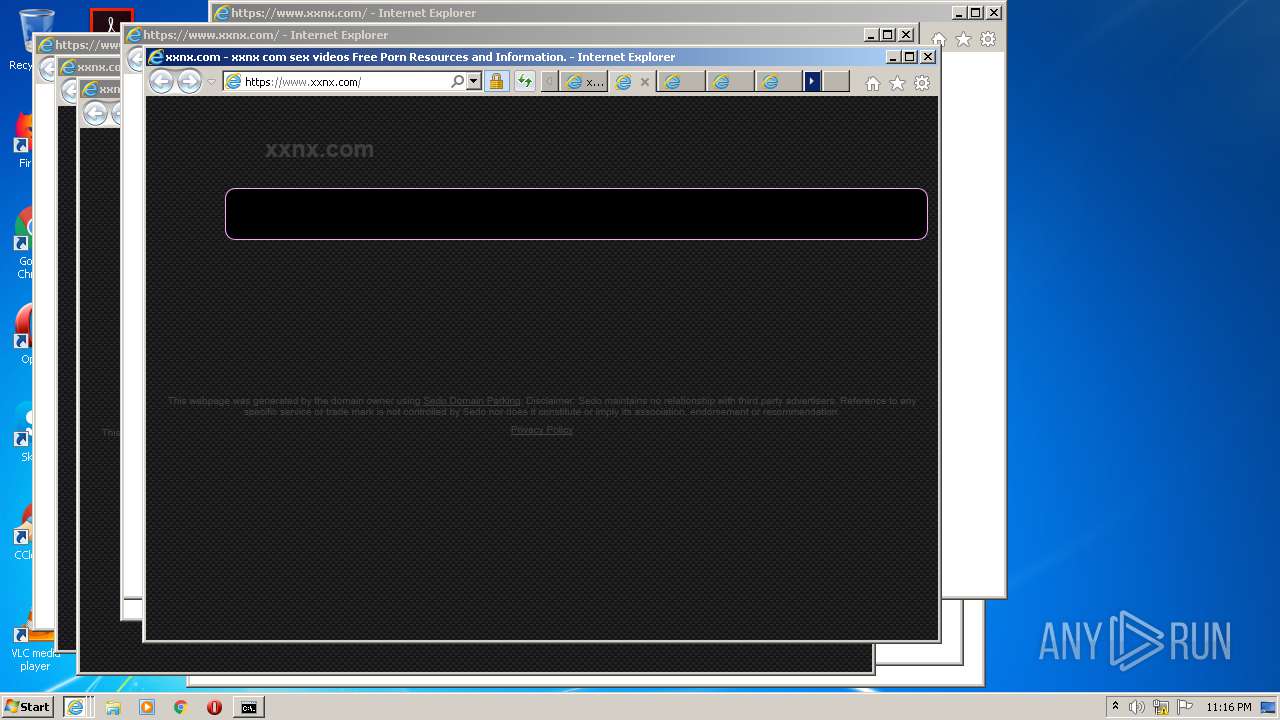
Task: Click the taskbar clock 11:16 PM
Action: click(x=1229, y=707)
